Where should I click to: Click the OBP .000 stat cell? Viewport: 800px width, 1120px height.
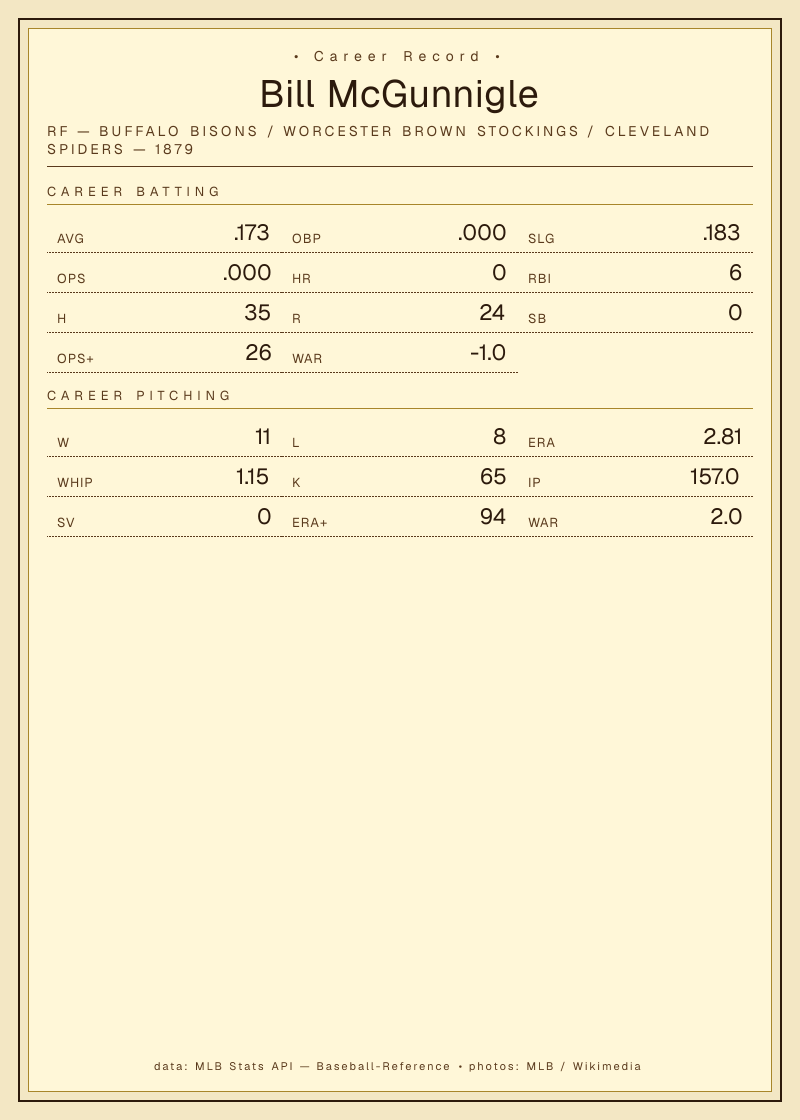400,233
